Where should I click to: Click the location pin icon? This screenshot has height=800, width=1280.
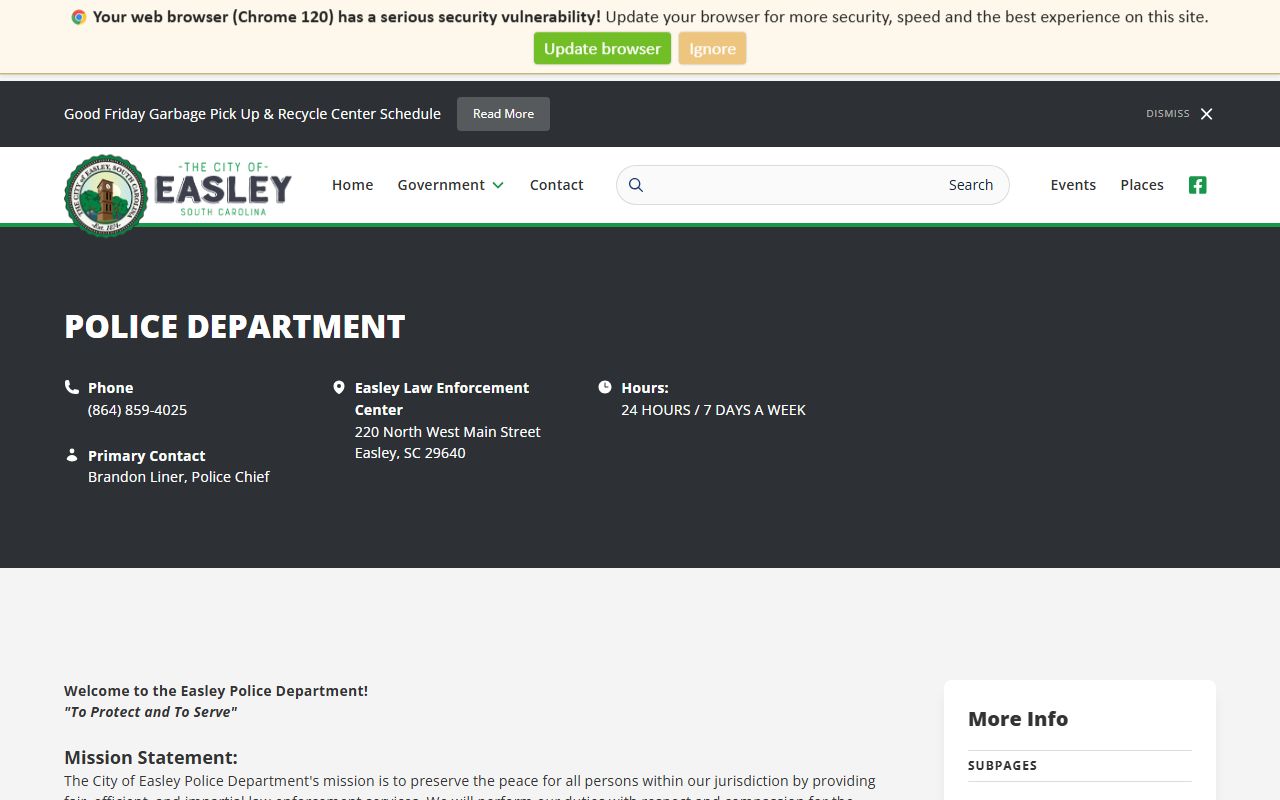pyautogui.click(x=339, y=387)
